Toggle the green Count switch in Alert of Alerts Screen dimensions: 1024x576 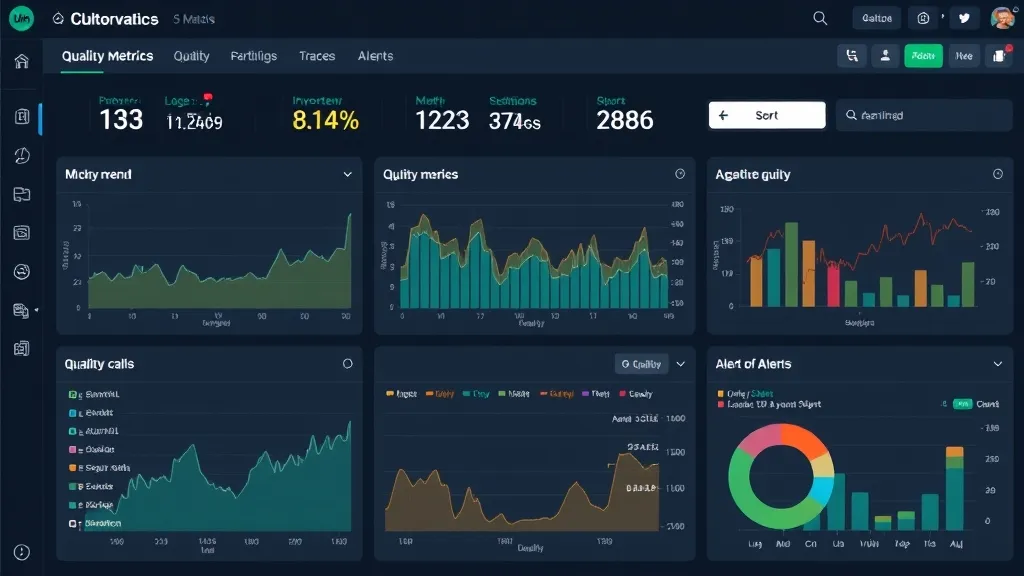tap(963, 404)
